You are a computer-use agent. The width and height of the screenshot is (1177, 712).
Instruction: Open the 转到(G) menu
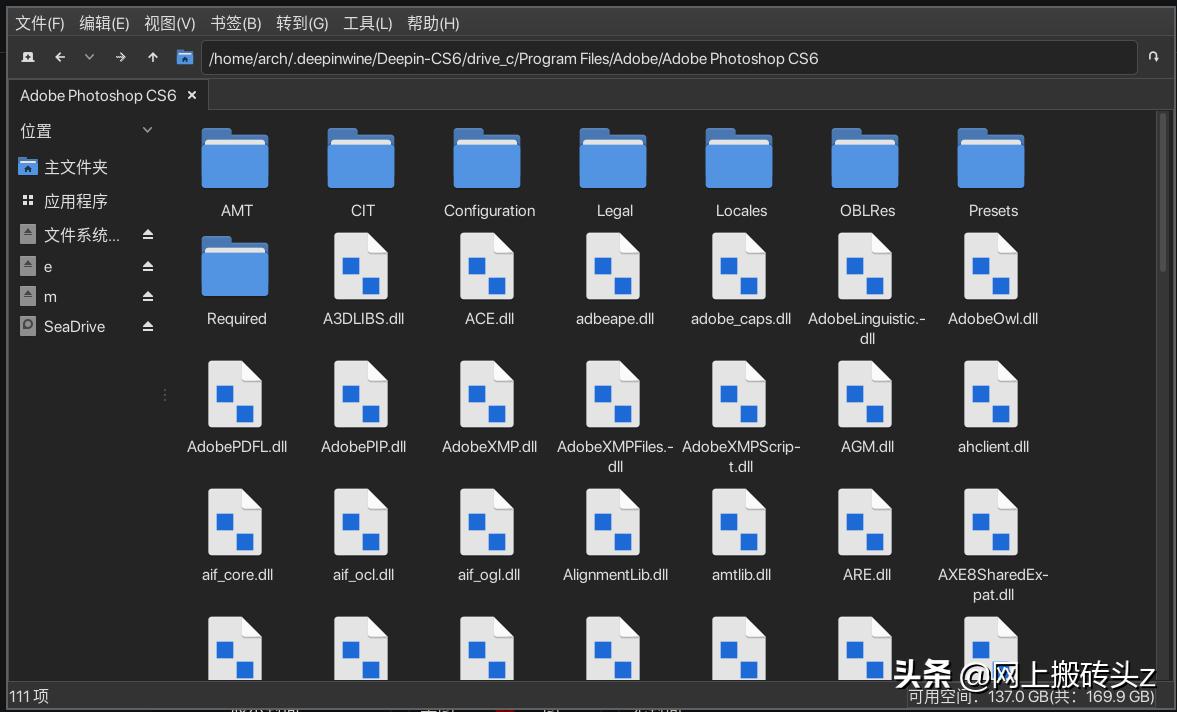[300, 22]
